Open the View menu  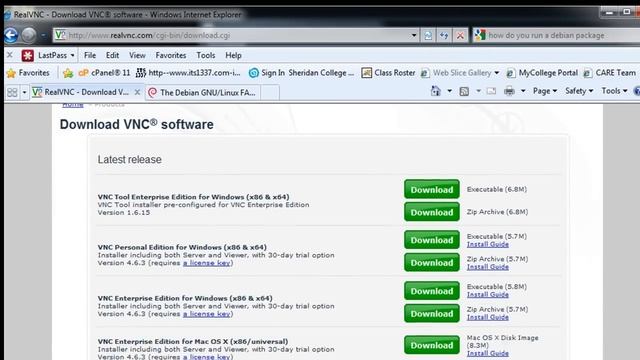pyautogui.click(x=137, y=55)
